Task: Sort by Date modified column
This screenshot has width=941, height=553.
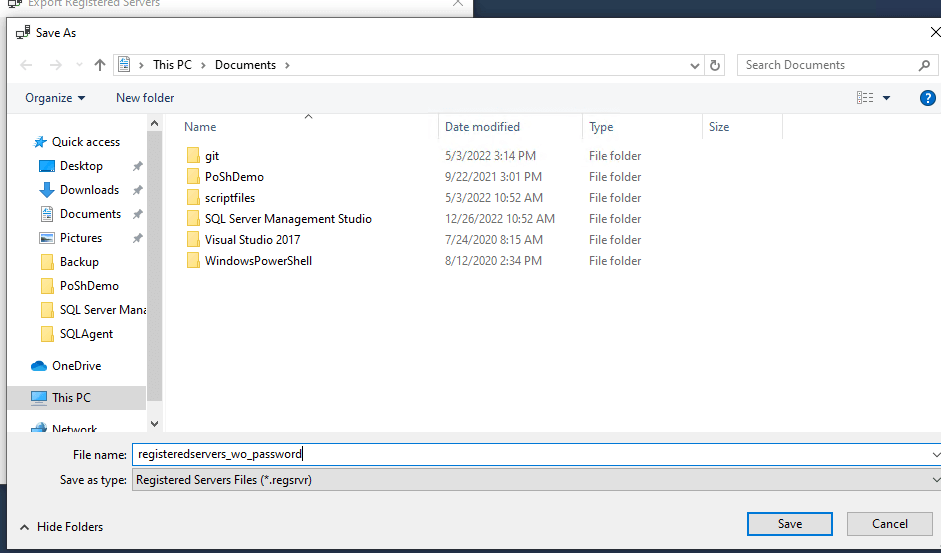Action: tap(482, 127)
